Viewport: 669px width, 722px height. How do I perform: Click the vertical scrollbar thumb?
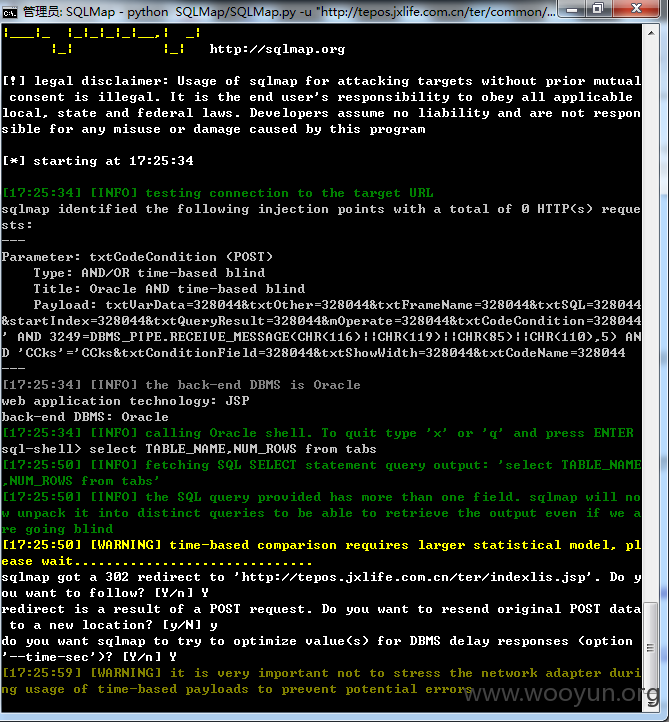(650, 646)
